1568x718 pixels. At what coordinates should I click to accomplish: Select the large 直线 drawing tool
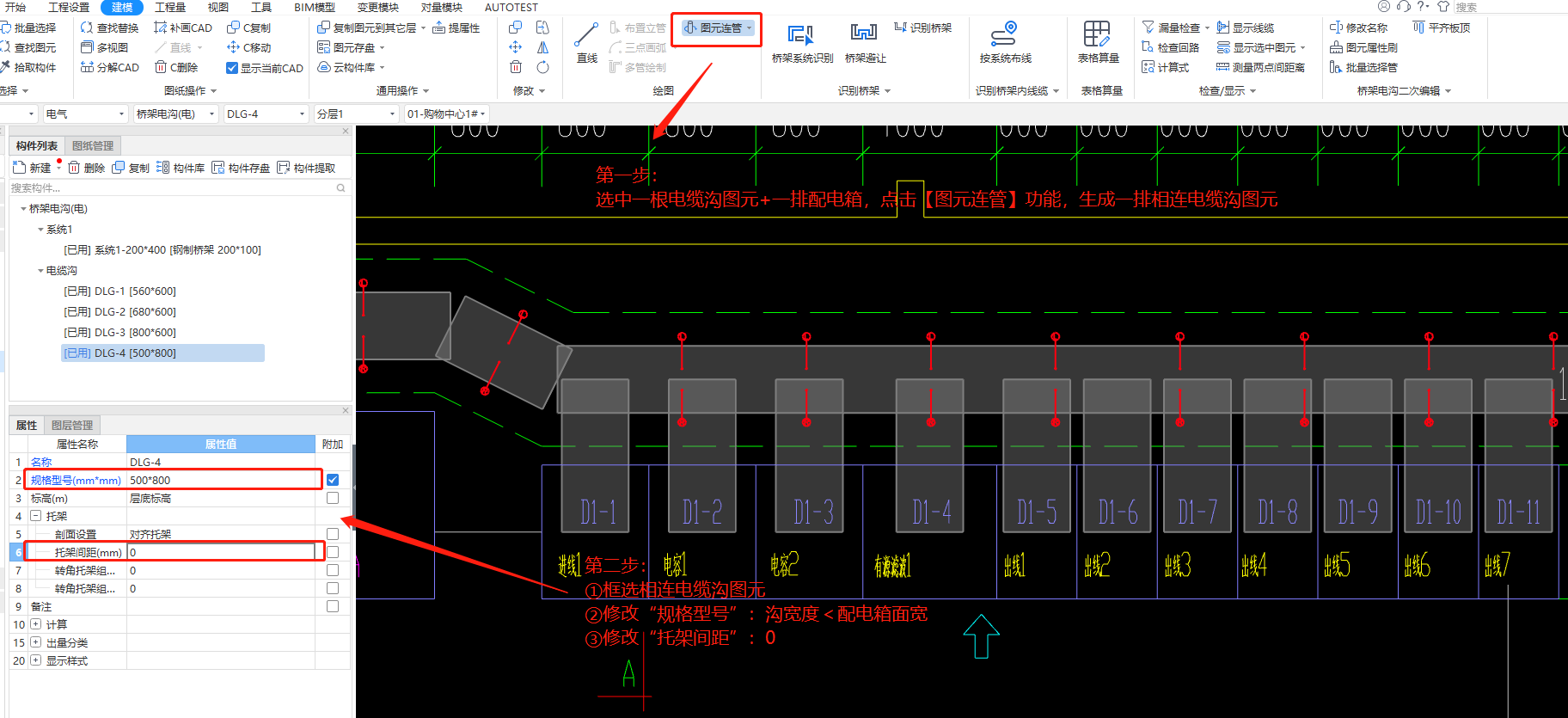(586, 42)
